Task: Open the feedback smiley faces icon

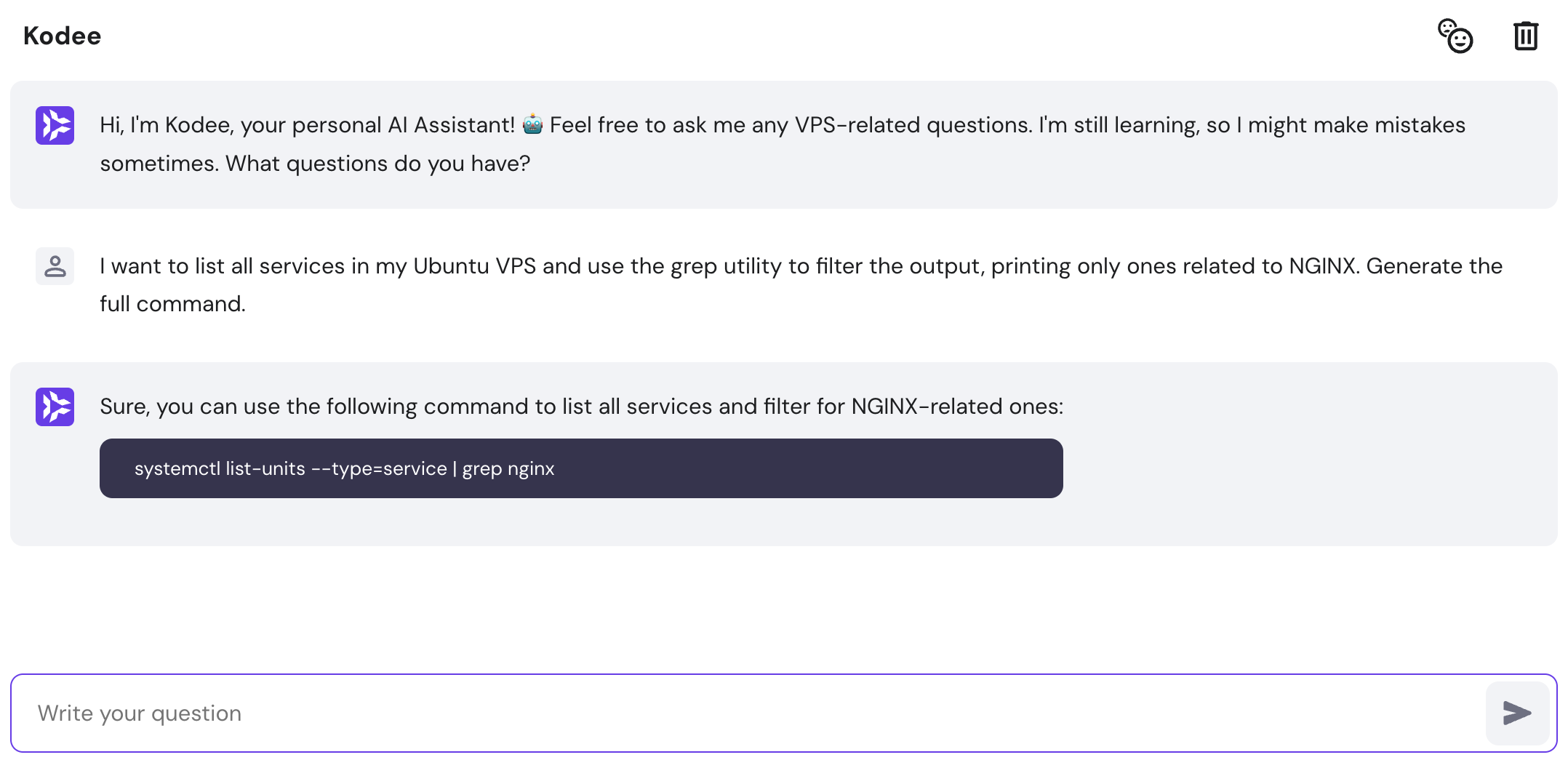Action: click(x=1455, y=36)
